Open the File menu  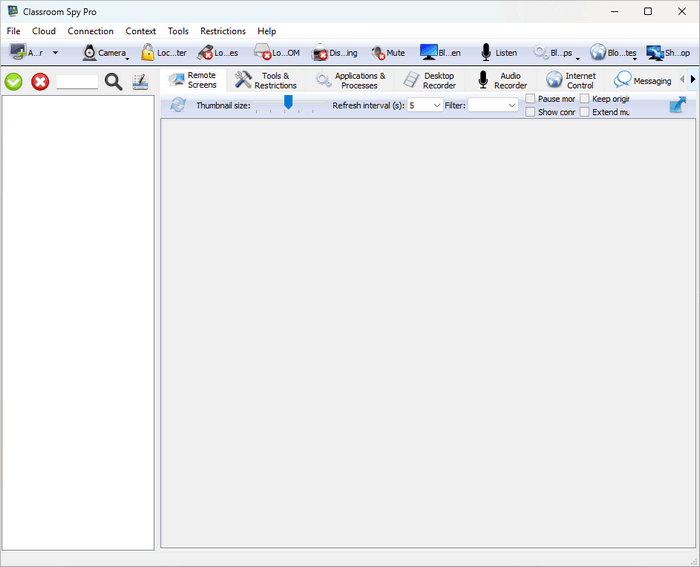tap(13, 31)
